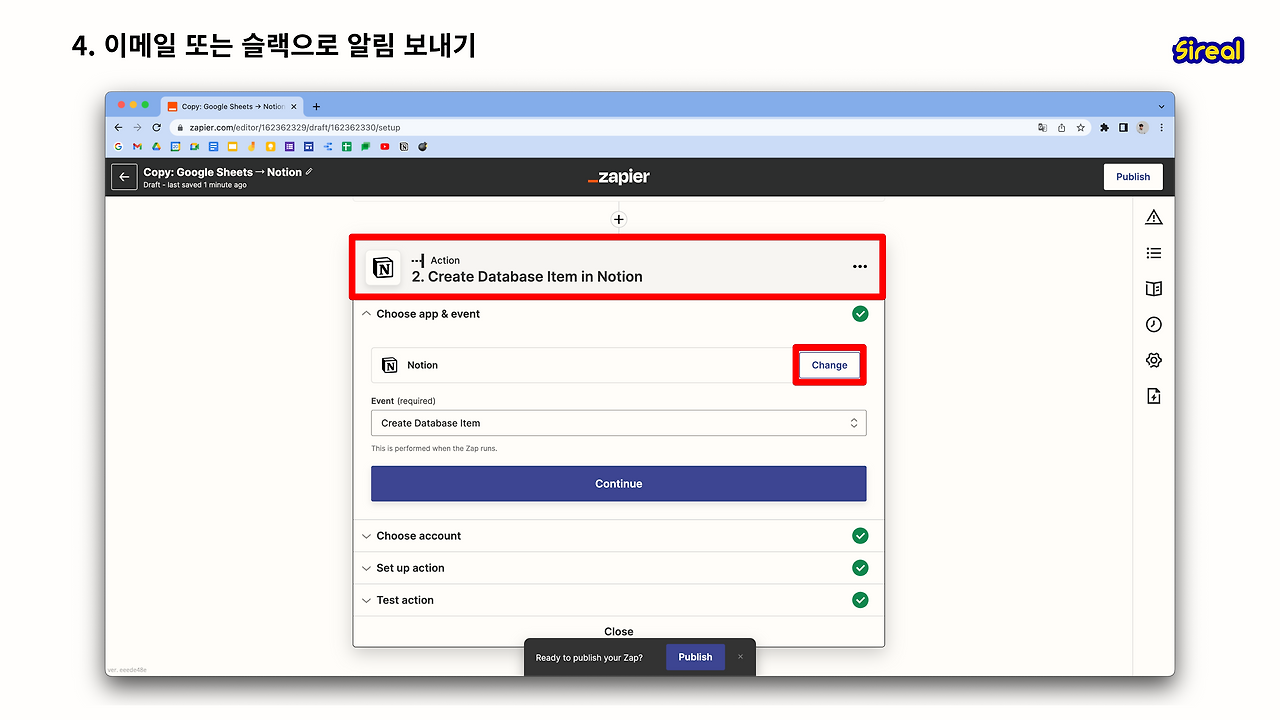Click the Change button next to Notion
Viewport: 1280px width, 720px height.
(829, 365)
